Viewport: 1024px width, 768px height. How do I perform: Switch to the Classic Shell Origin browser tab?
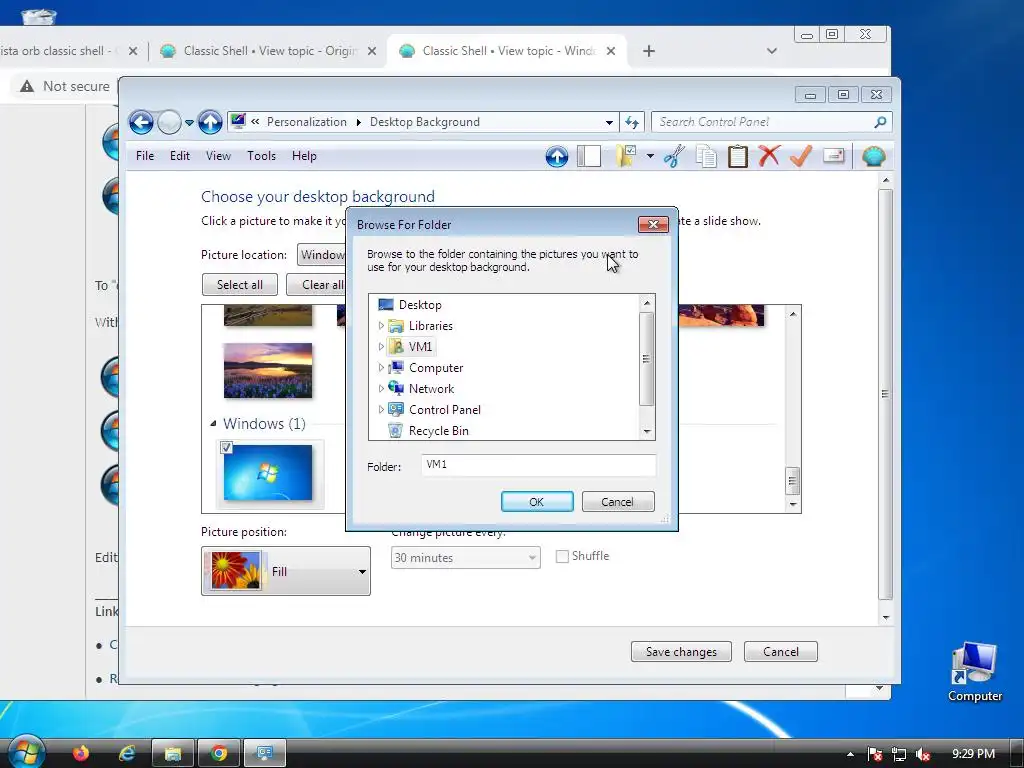click(268, 51)
